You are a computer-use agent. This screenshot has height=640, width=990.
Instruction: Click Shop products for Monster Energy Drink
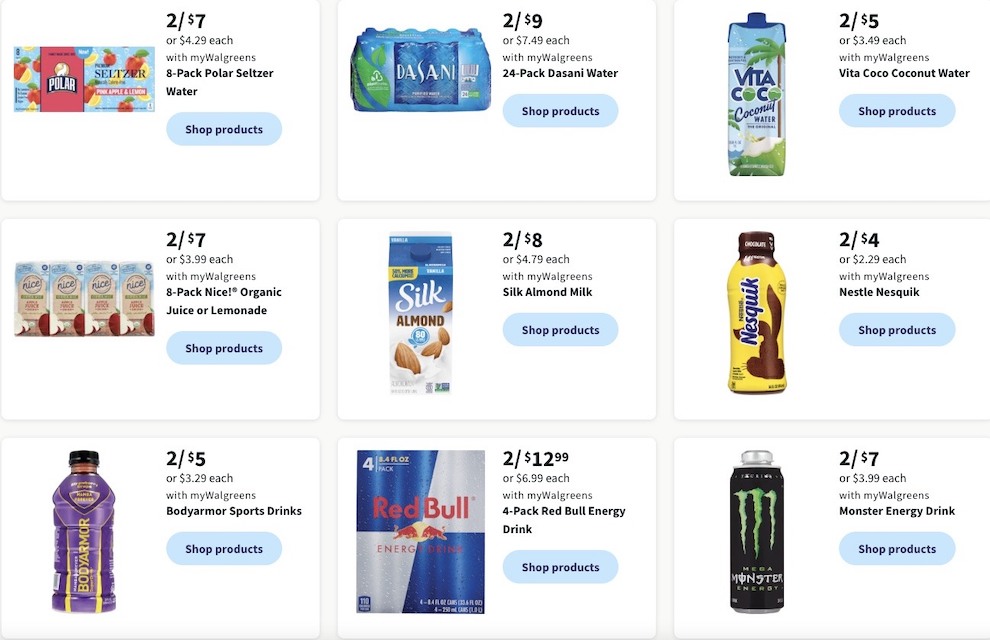click(x=897, y=548)
